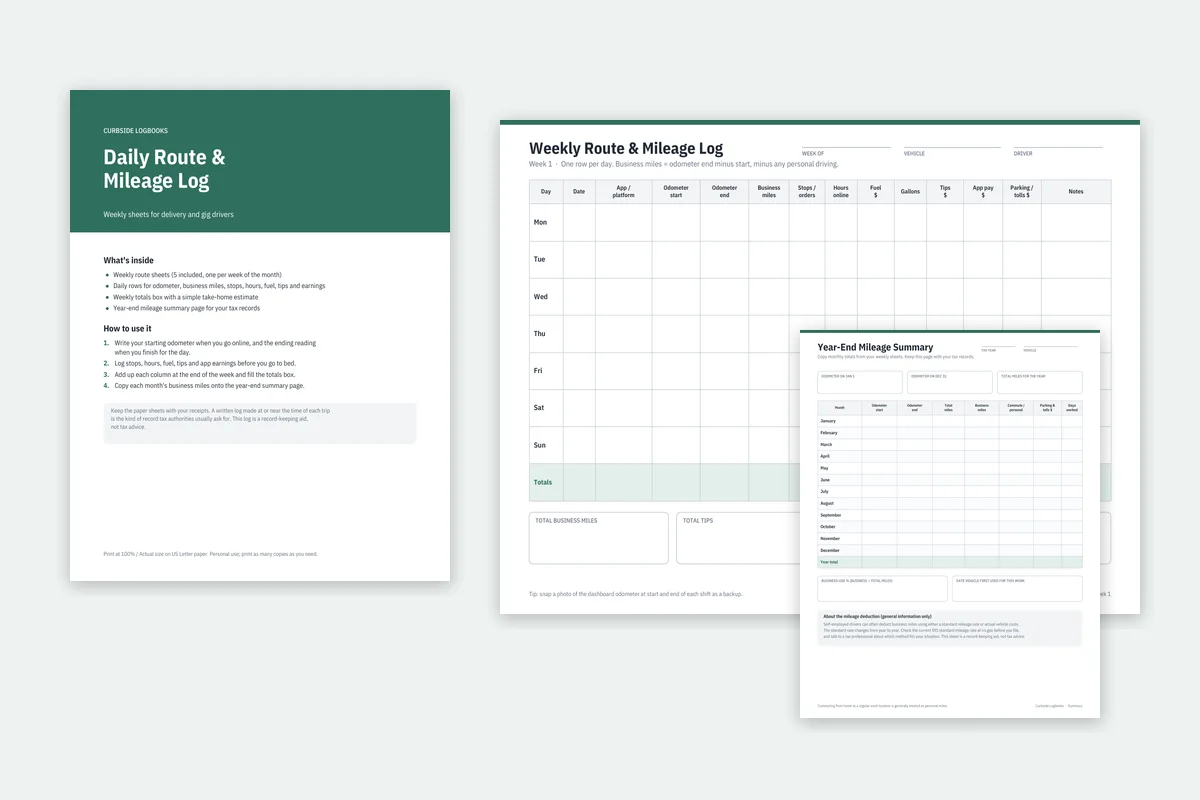The height and width of the screenshot is (800, 1200).
Task: Click the 'TOTAL BUSINESS MILES' box
Action: click(599, 538)
